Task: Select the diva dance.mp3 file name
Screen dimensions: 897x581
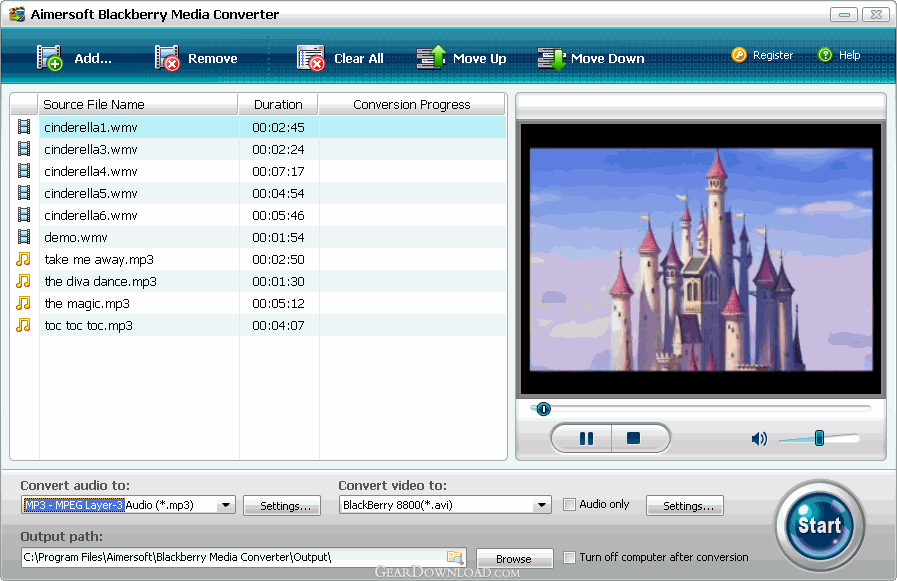Action: (101, 281)
